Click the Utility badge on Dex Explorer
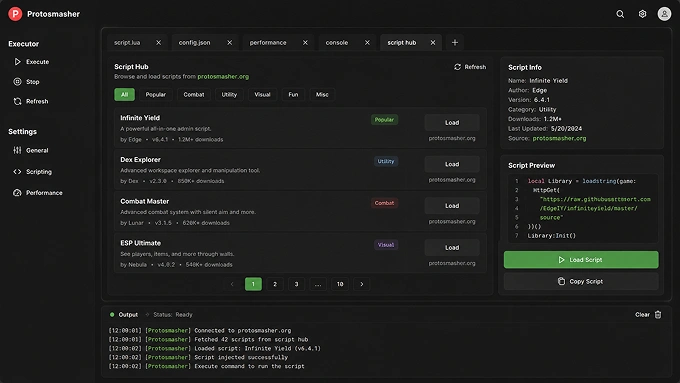This screenshot has width=680, height=383. click(386, 161)
